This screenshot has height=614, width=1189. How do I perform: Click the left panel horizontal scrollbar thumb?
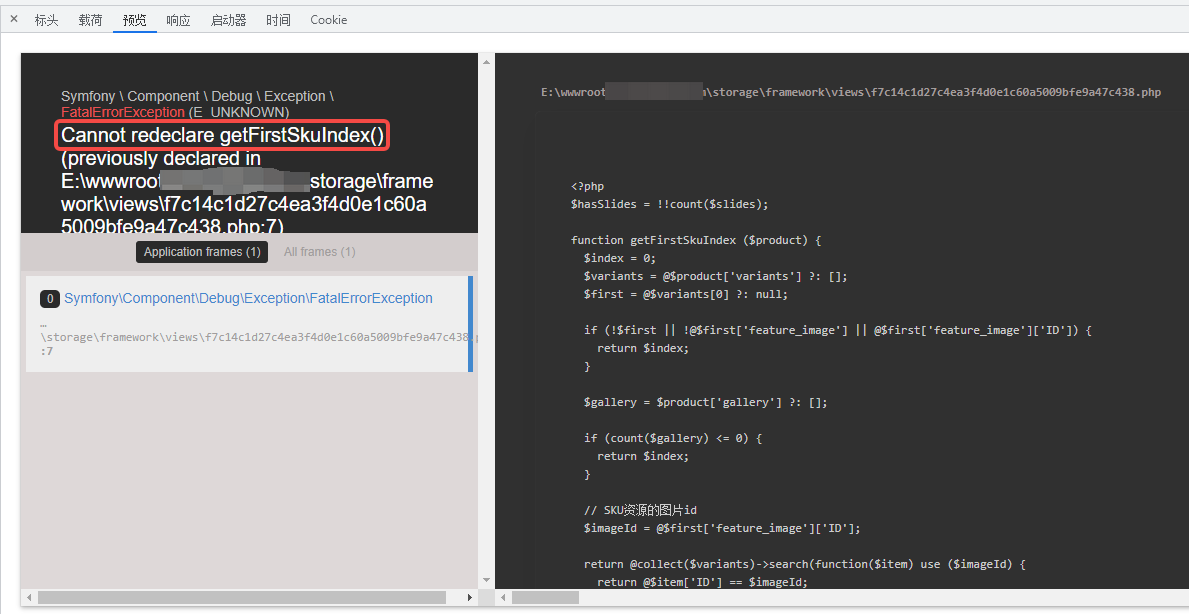pos(242,597)
